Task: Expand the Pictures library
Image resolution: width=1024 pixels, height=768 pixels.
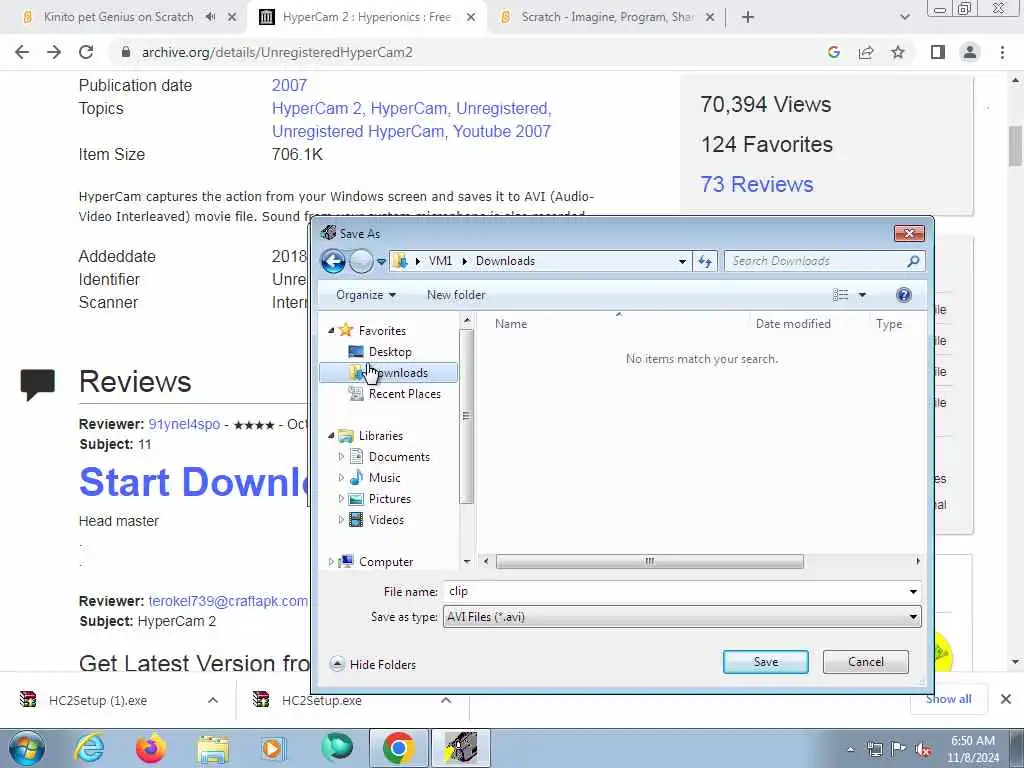Action: click(x=341, y=499)
